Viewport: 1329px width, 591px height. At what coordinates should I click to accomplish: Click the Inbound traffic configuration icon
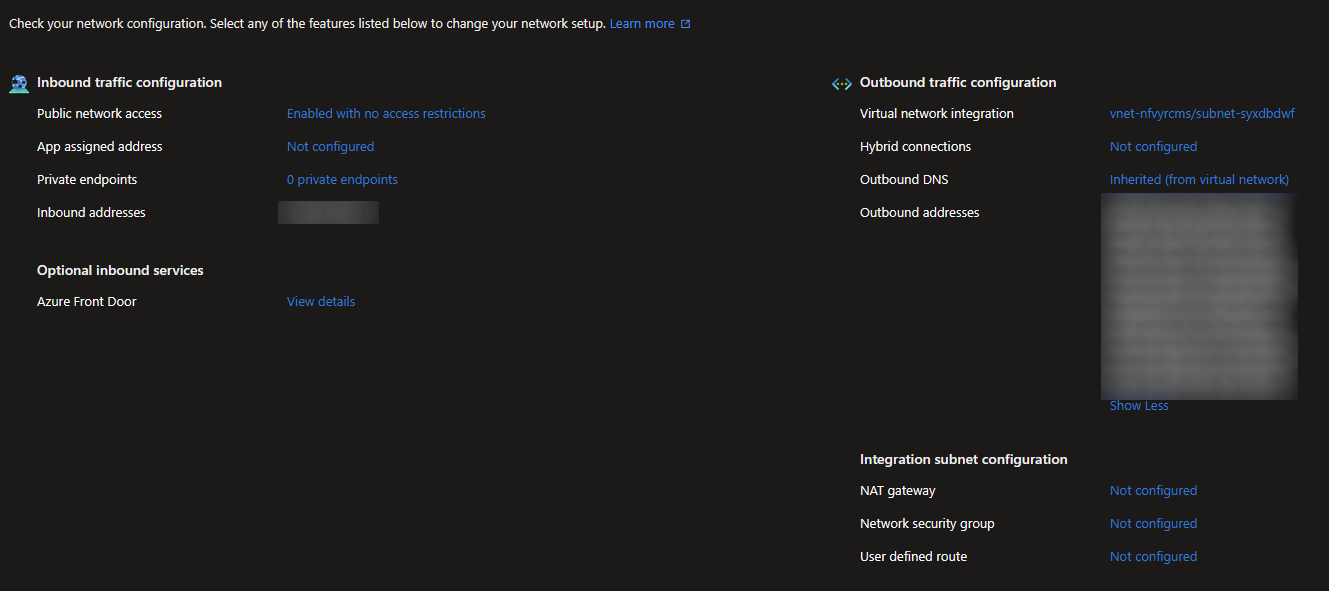click(19, 84)
